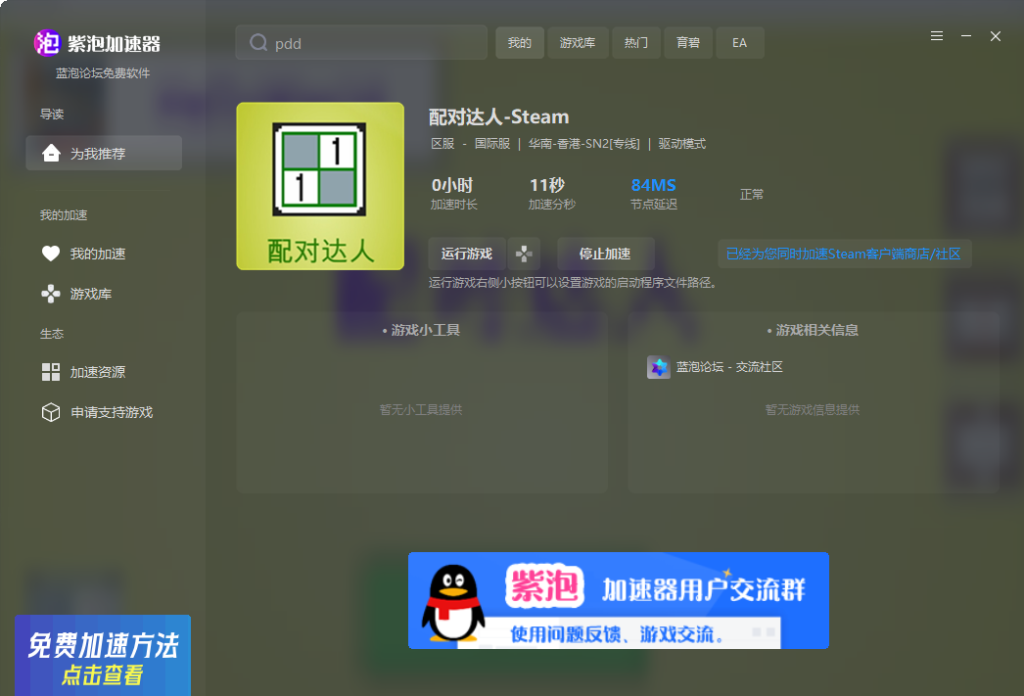This screenshot has width=1024, height=696.
Task: Select the 热门 tab
Action: pyautogui.click(x=636, y=43)
